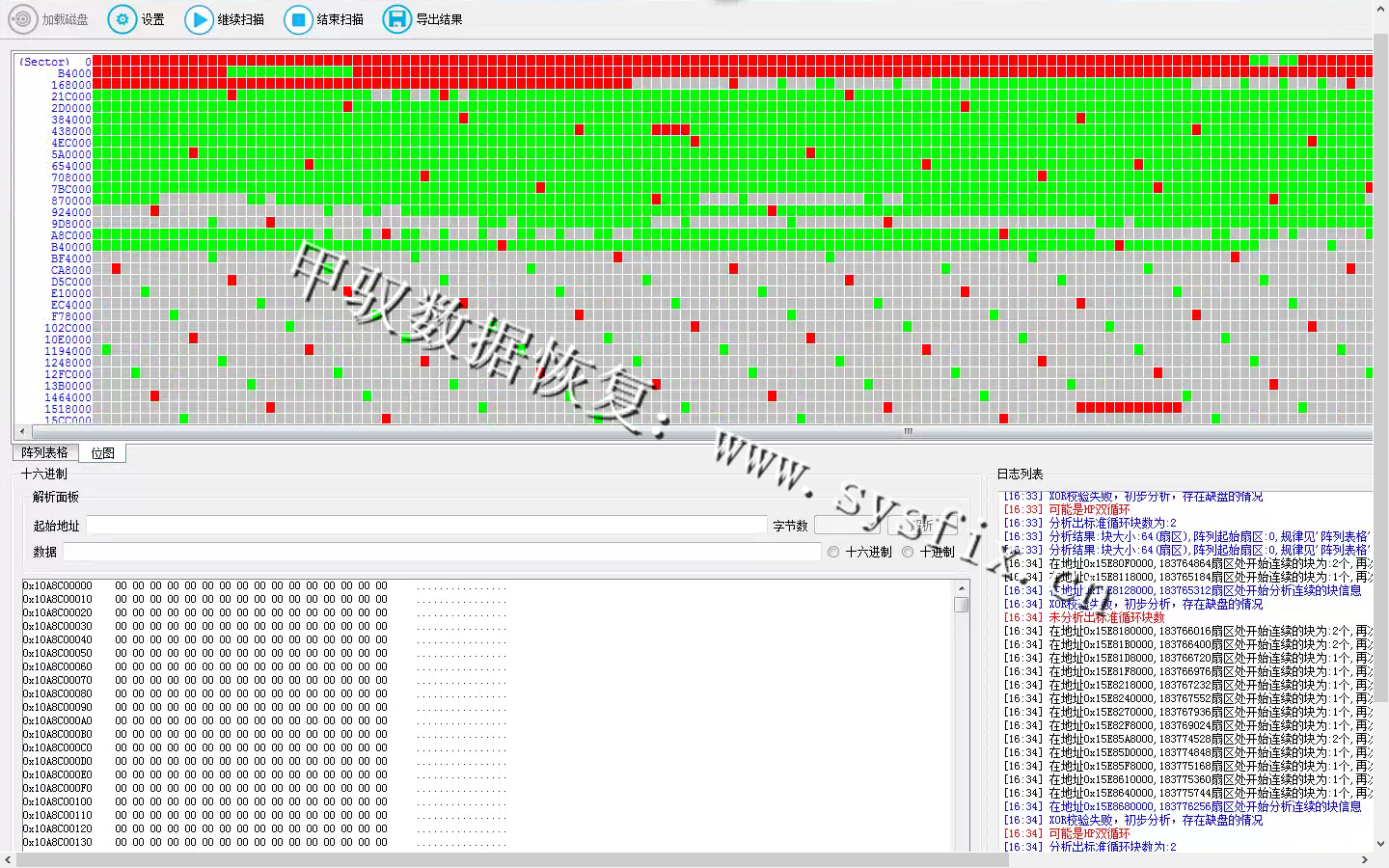Click the hex view vertical scrollbar thumb
The image size is (1389, 868).
coord(961,605)
